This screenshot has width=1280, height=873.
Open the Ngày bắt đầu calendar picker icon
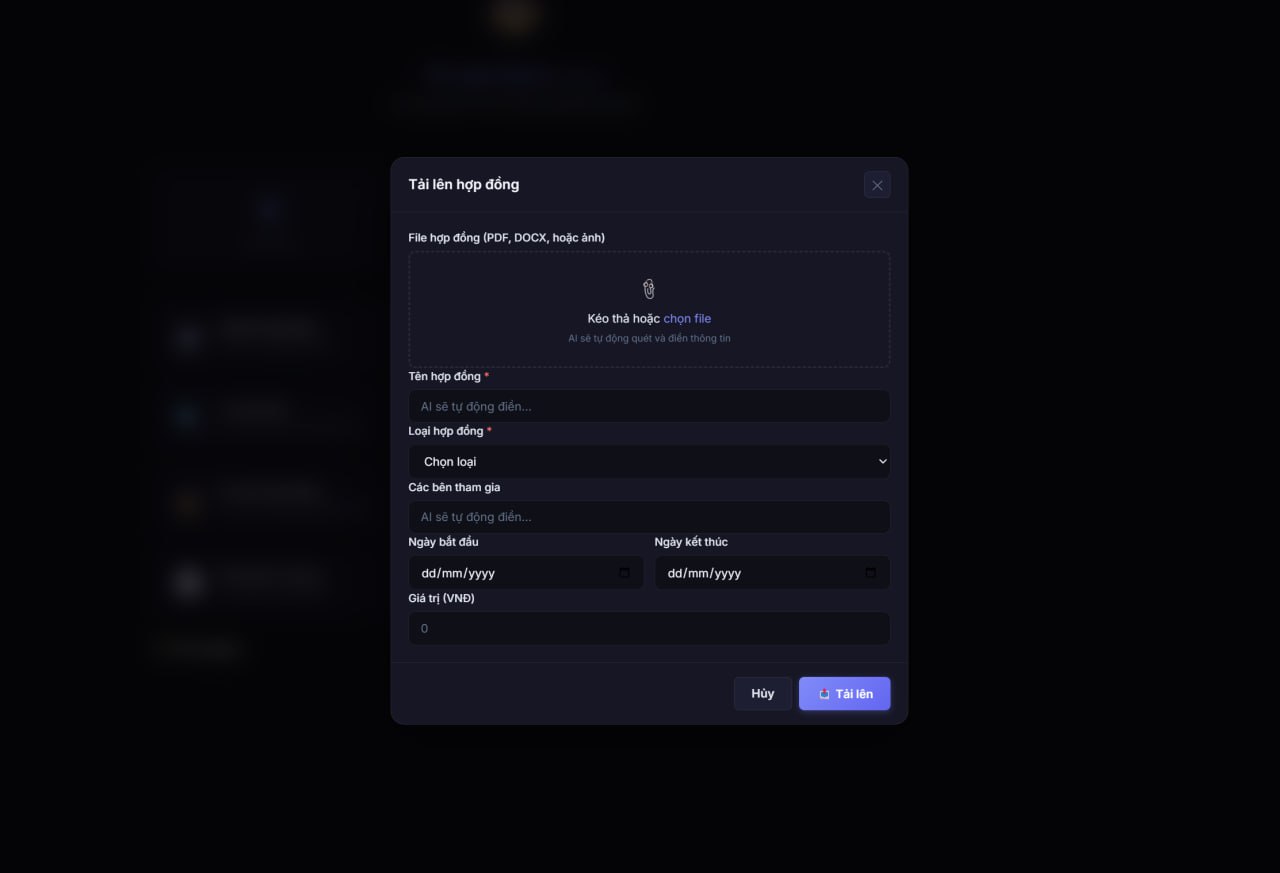click(625, 572)
